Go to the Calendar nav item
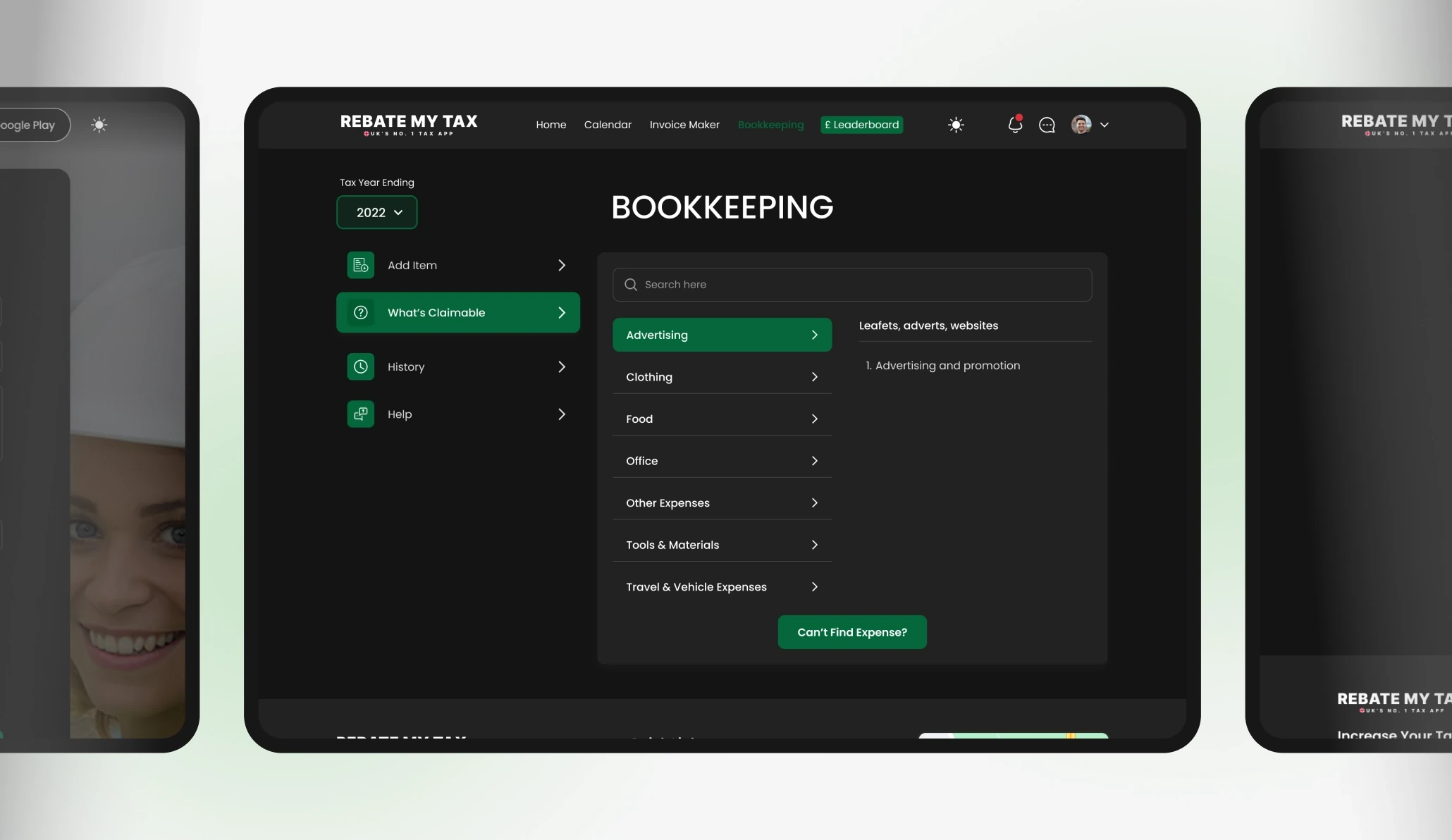Viewport: 1452px width, 840px height. (608, 125)
